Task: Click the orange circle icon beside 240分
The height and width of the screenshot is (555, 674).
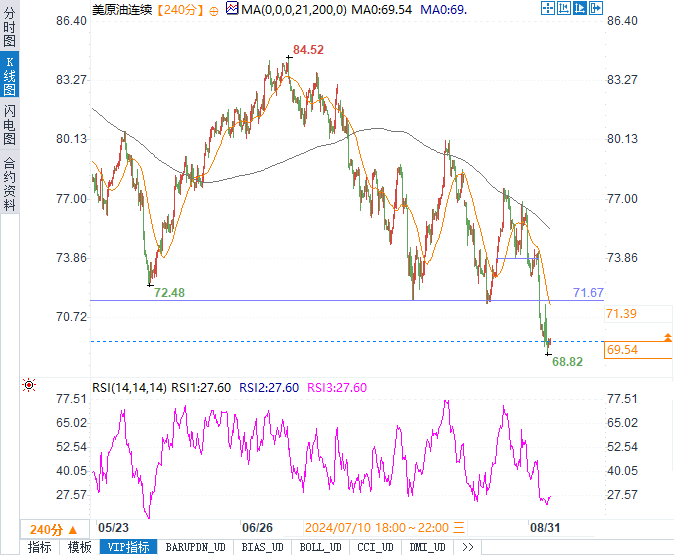Action: point(214,12)
